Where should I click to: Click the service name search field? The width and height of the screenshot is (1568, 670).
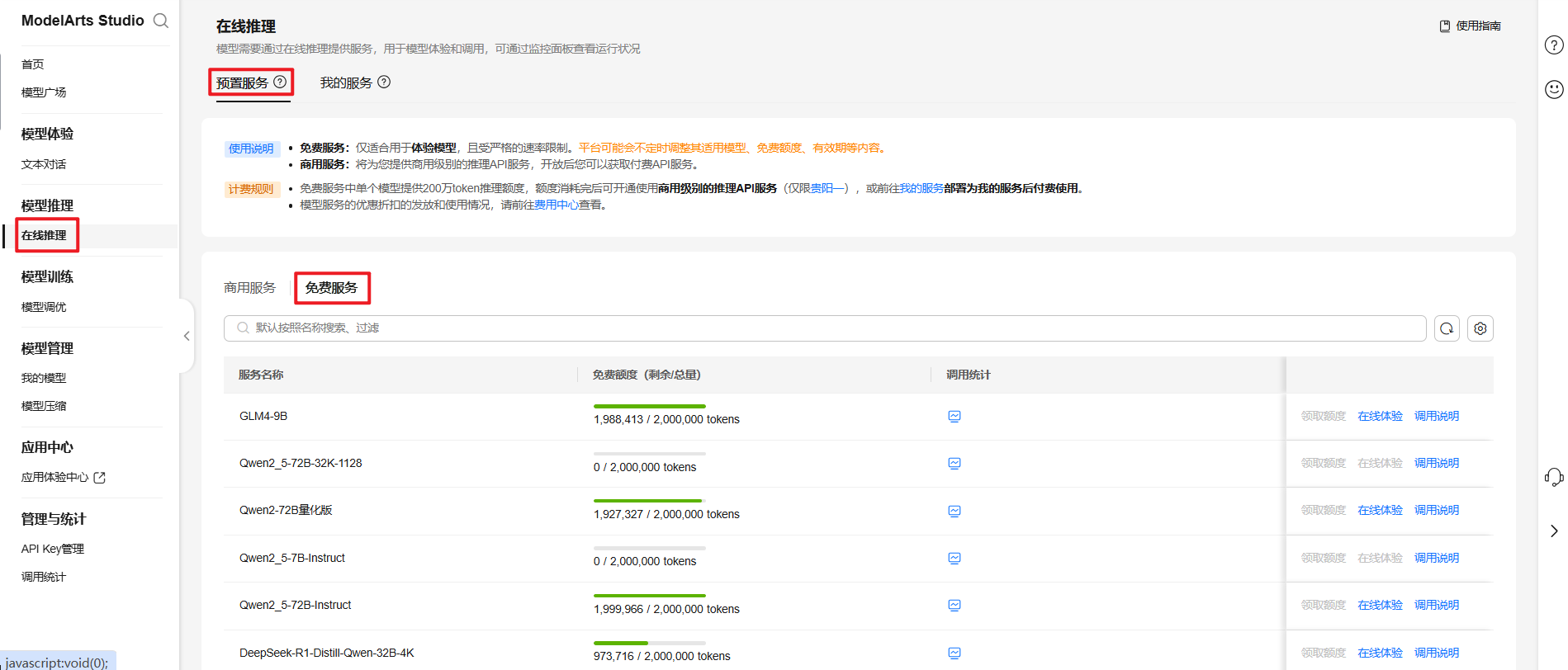[x=825, y=328]
